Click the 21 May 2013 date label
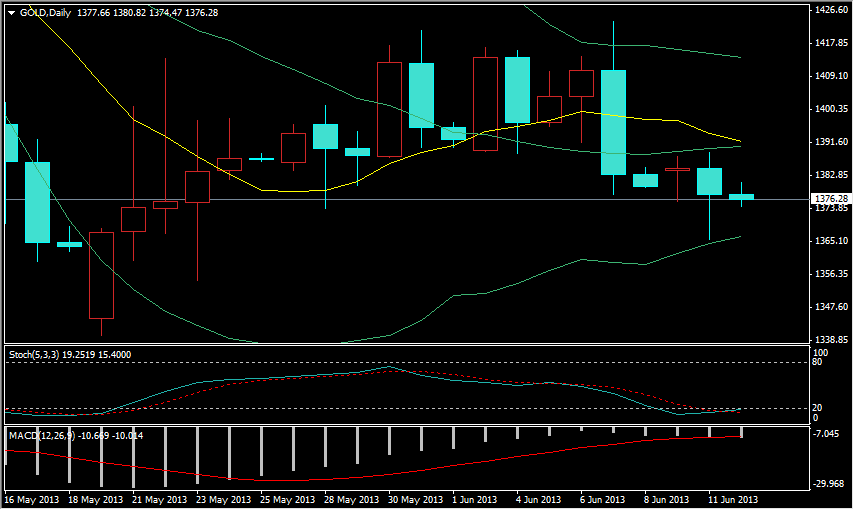The height and width of the screenshot is (510, 854). [160, 500]
